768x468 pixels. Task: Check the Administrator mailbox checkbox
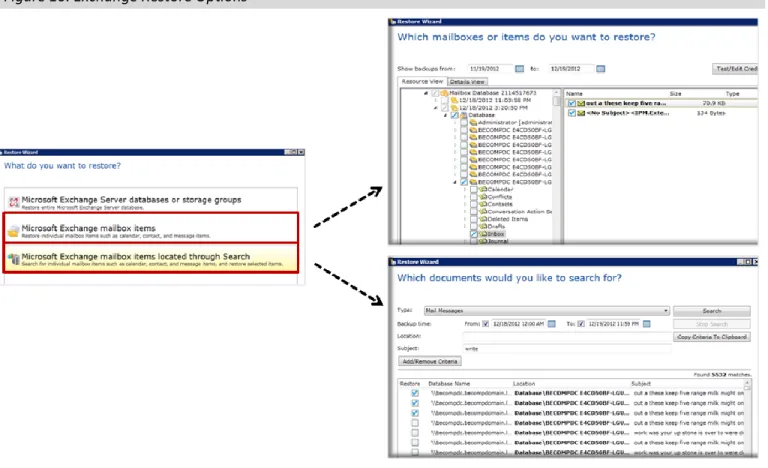463,123
